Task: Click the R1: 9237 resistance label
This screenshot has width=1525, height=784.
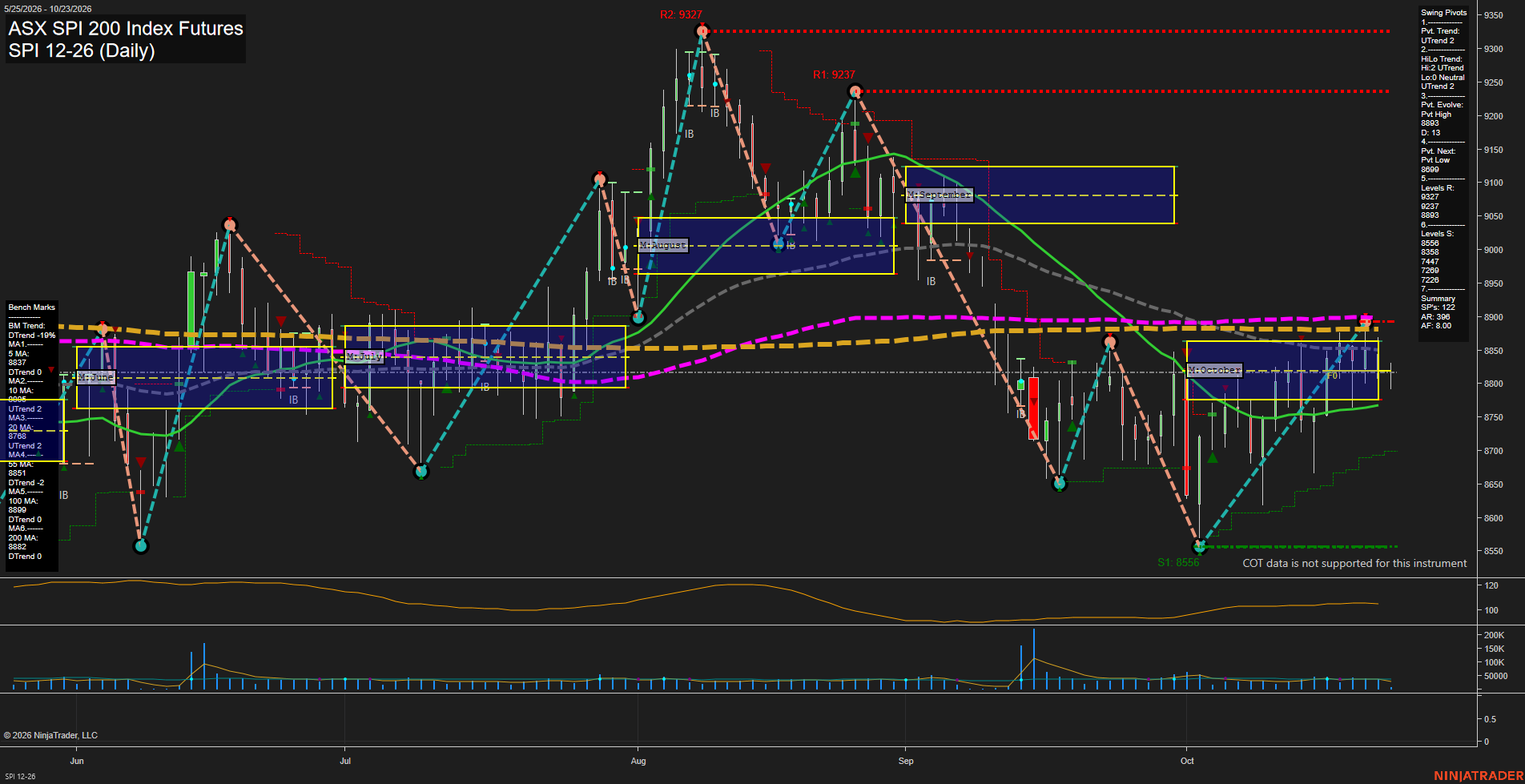Action: pos(834,74)
